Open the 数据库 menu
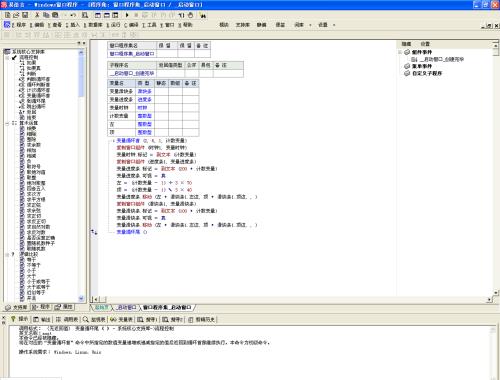This screenshot has width=500, height=380. coord(93,25)
